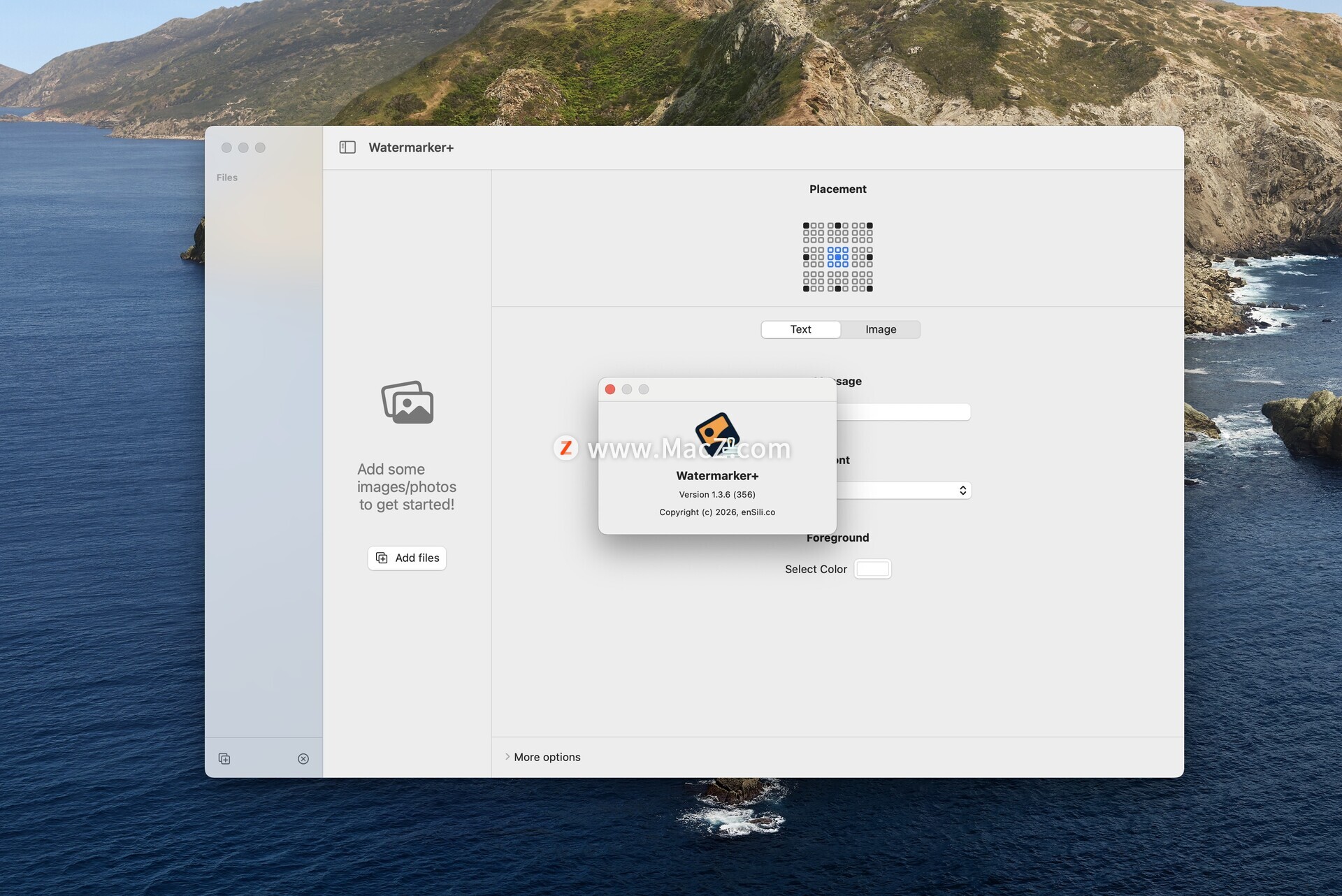This screenshot has width=1342, height=896.
Task: Select the bottom-center black placement square
Action: tap(837, 289)
